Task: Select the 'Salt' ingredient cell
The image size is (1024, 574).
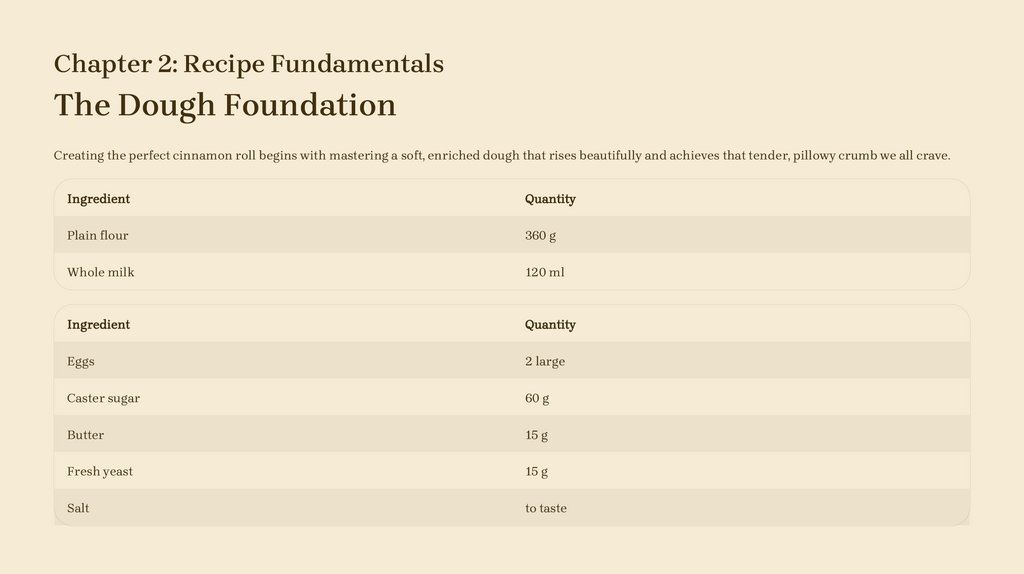Action: click(x=78, y=508)
